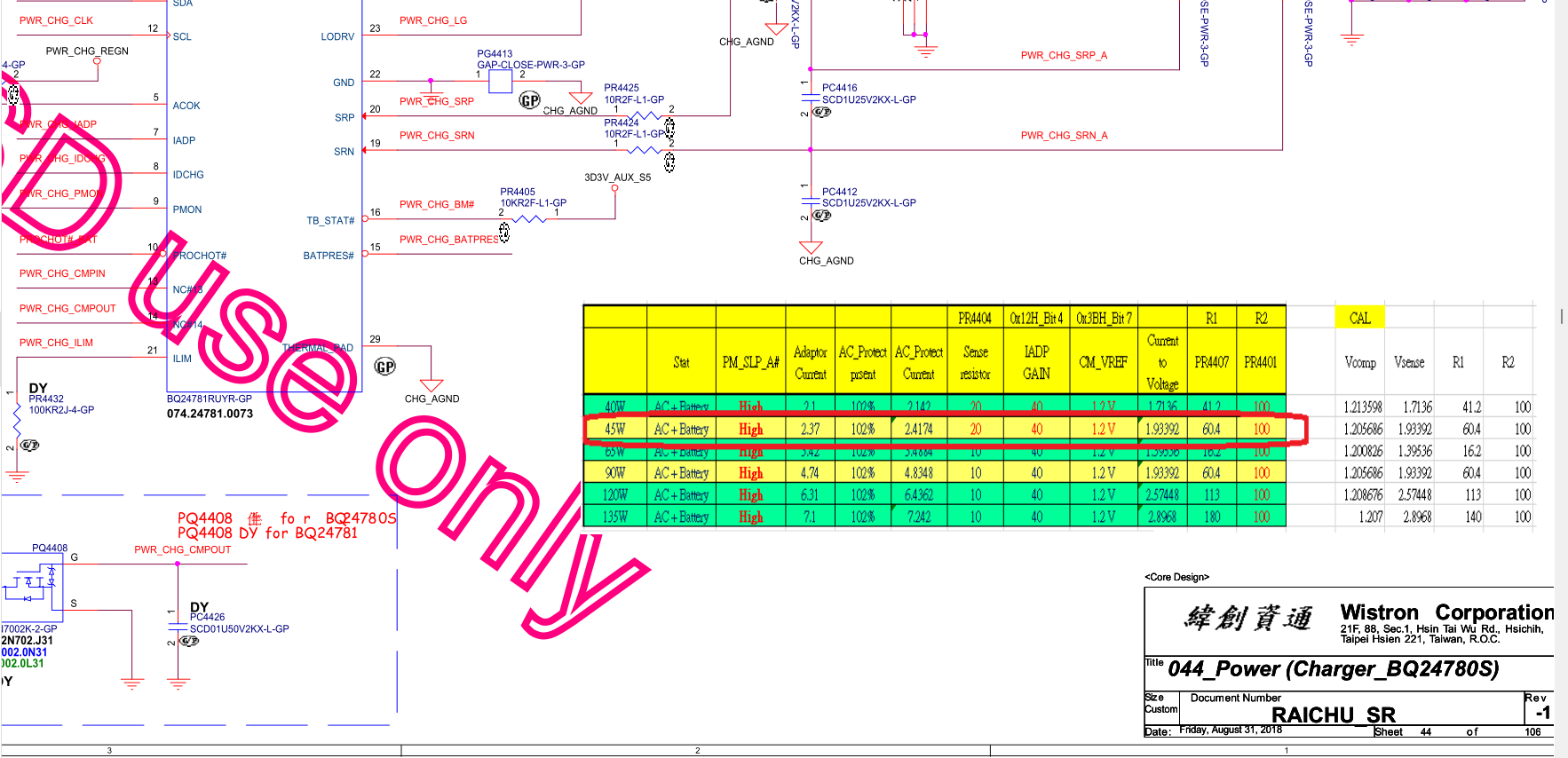Select the PR4425 resistor symbol
The width and height of the screenshot is (1568, 758).
tap(643, 115)
